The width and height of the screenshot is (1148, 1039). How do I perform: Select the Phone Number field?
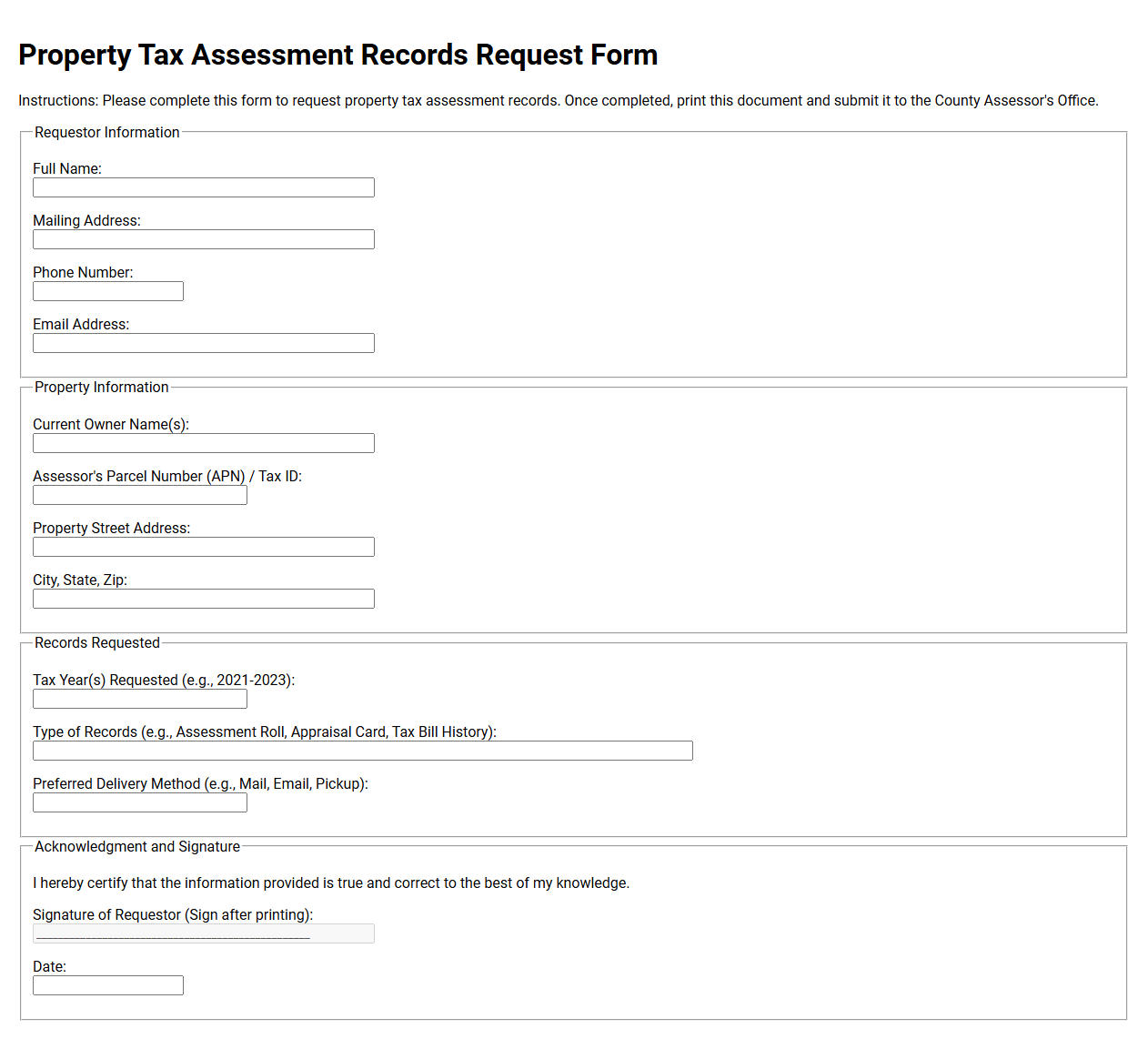[108, 291]
